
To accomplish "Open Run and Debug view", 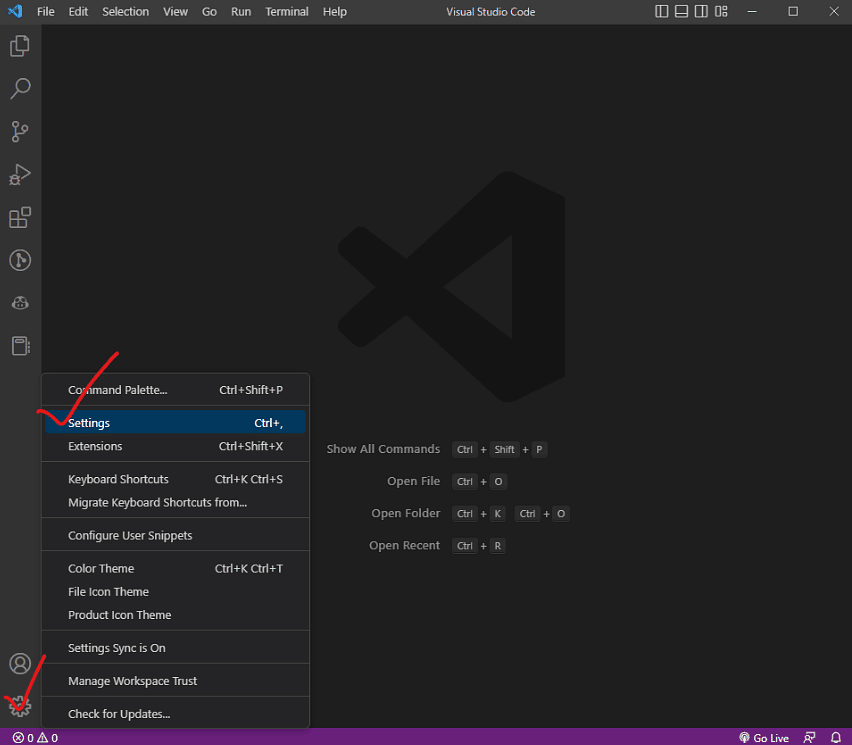I will [20, 174].
